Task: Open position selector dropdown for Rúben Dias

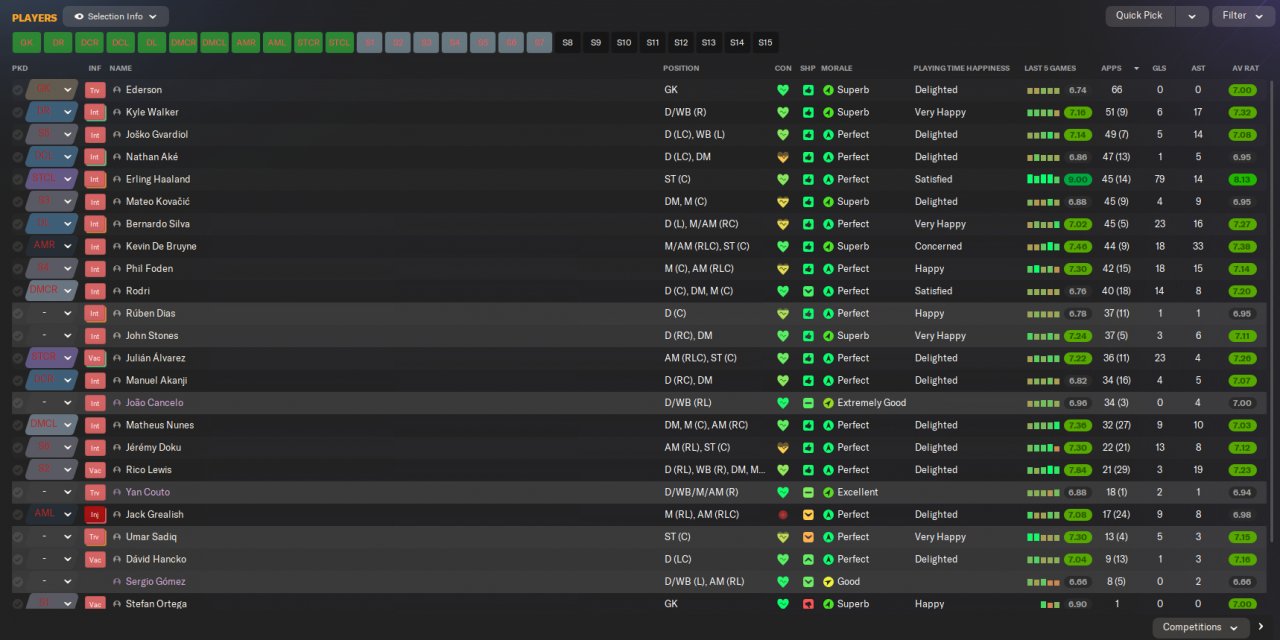Action: pos(68,313)
